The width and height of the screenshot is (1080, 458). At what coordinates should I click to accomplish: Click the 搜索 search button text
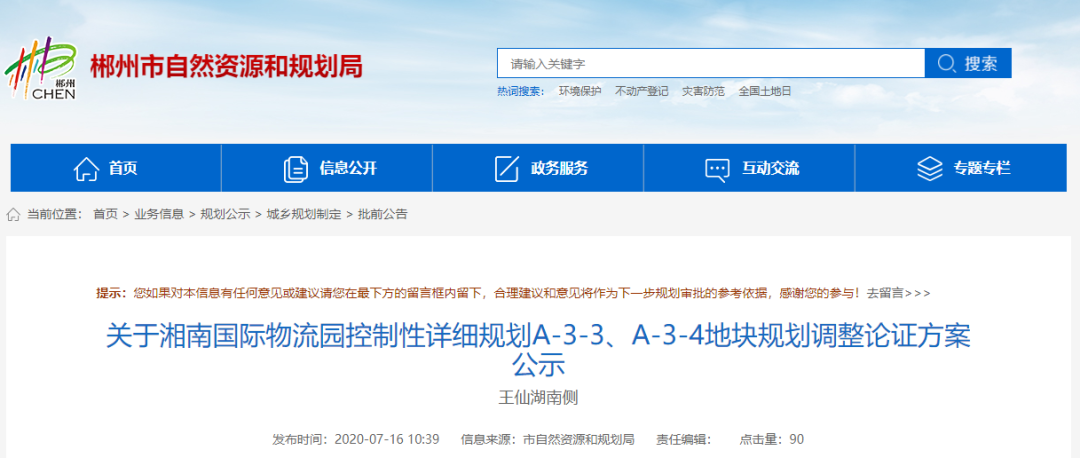[981, 64]
